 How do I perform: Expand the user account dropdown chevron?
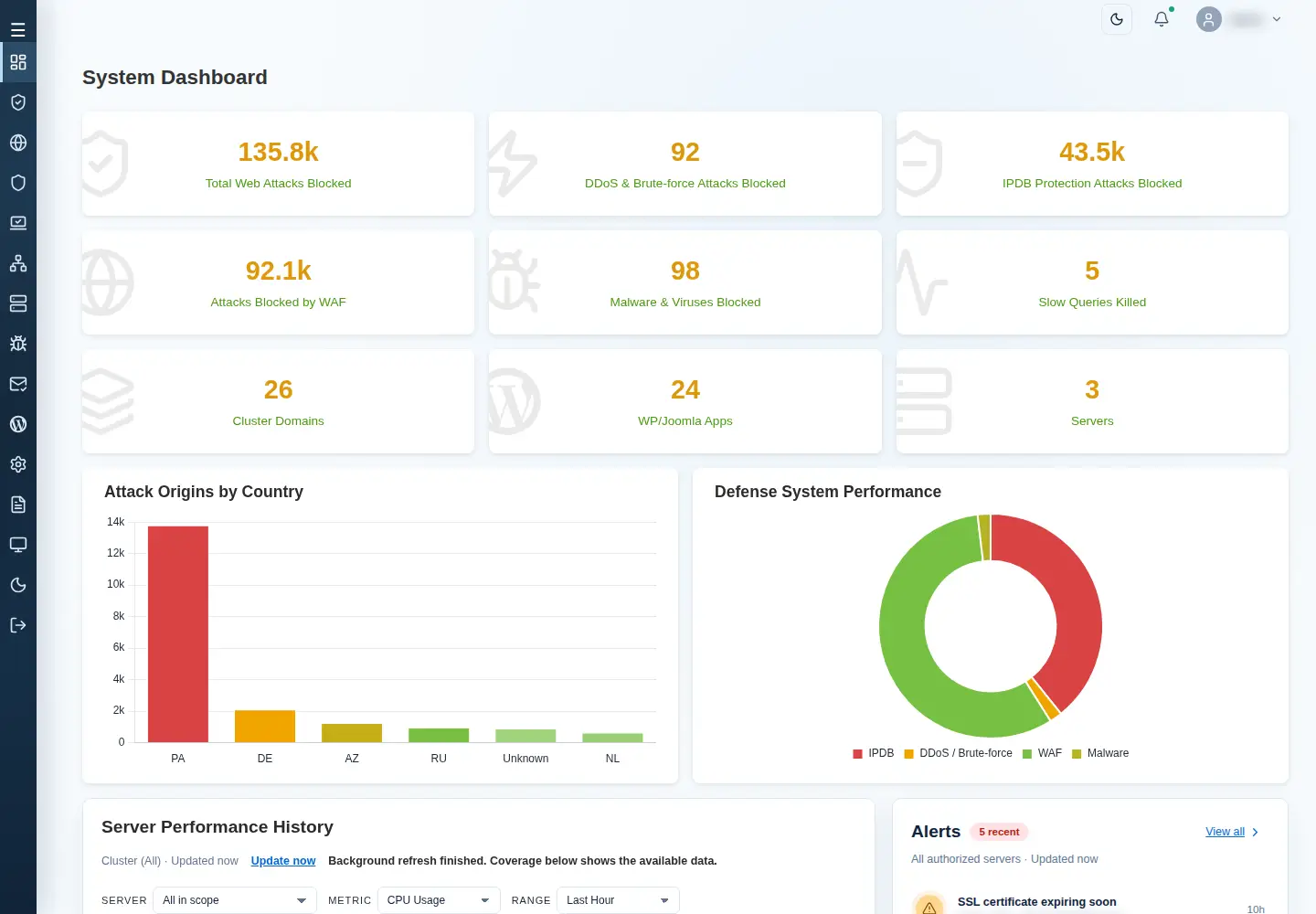coord(1277,19)
